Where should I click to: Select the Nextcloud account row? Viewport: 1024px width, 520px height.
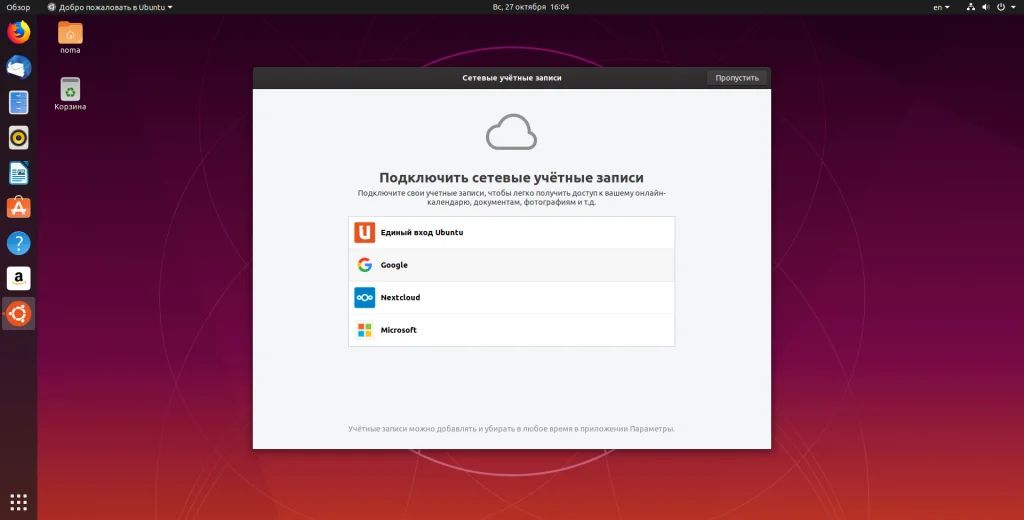[511, 297]
